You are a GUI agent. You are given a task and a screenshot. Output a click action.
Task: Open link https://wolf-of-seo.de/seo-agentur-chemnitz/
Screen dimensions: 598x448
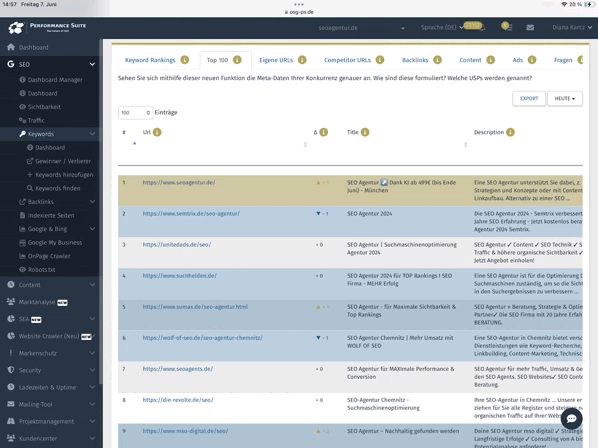[203, 338]
